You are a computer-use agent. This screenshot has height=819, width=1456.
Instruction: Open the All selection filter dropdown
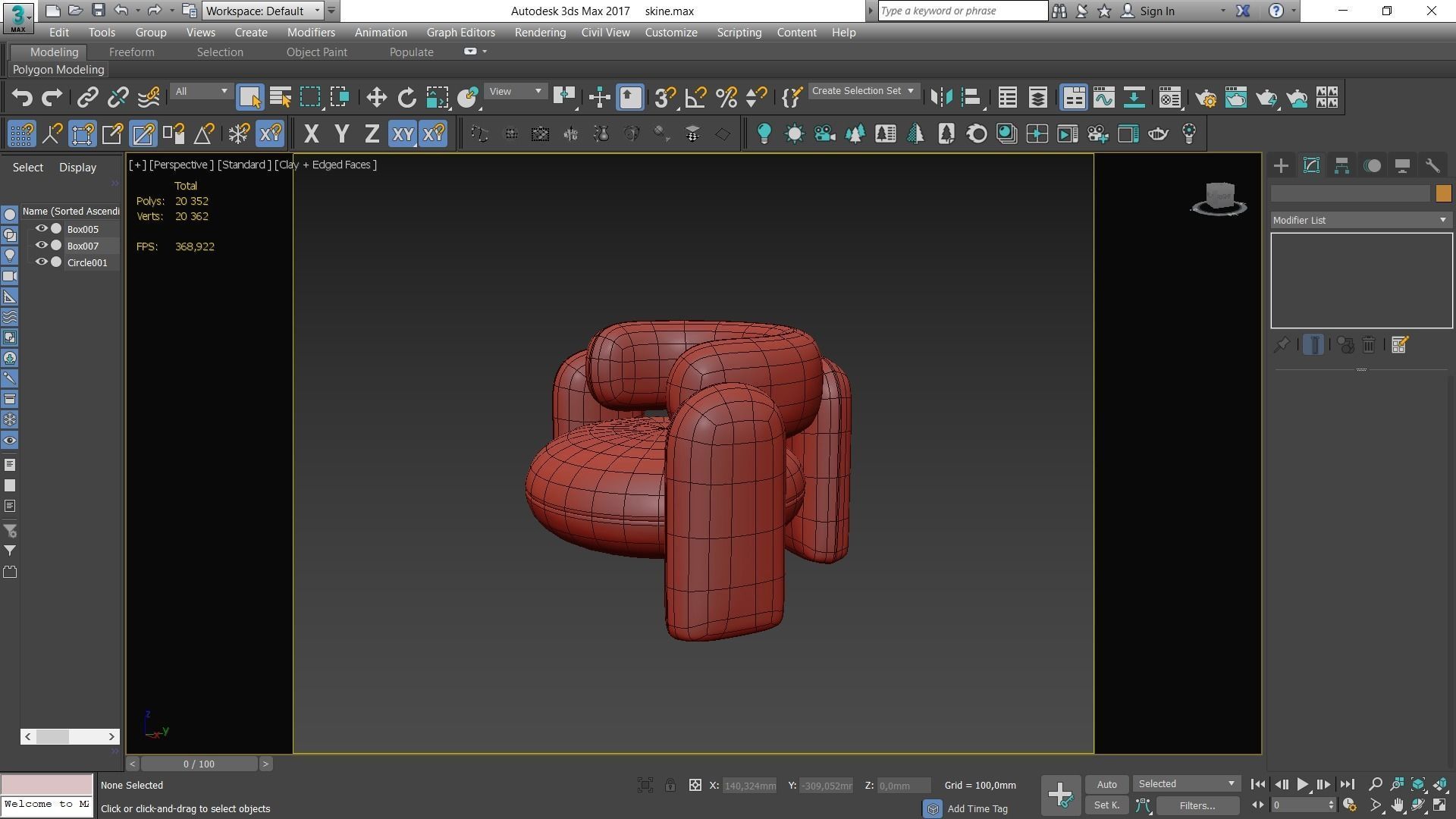coord(201,91)
